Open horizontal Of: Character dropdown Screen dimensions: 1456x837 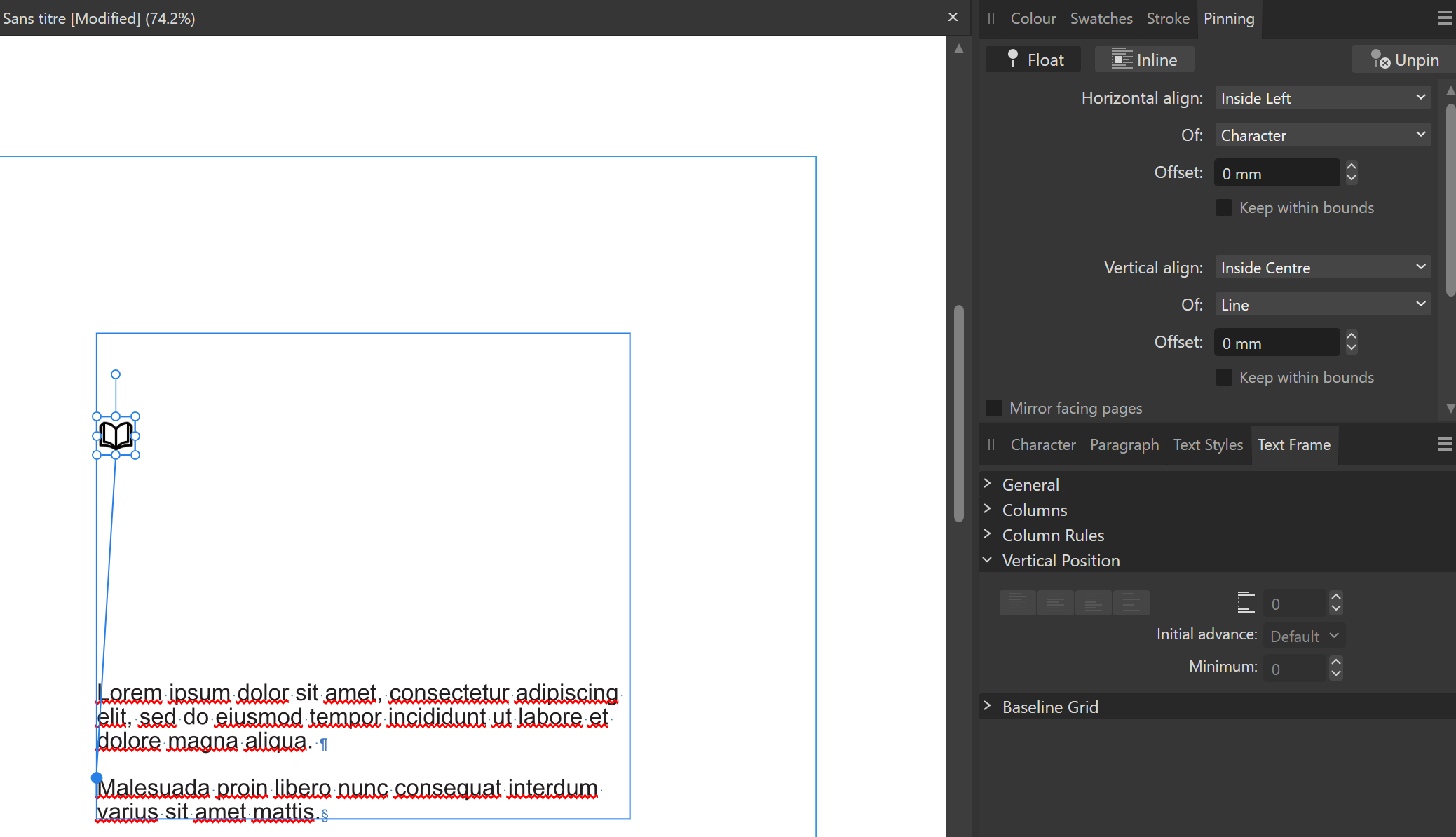(x=1323, y=135)
